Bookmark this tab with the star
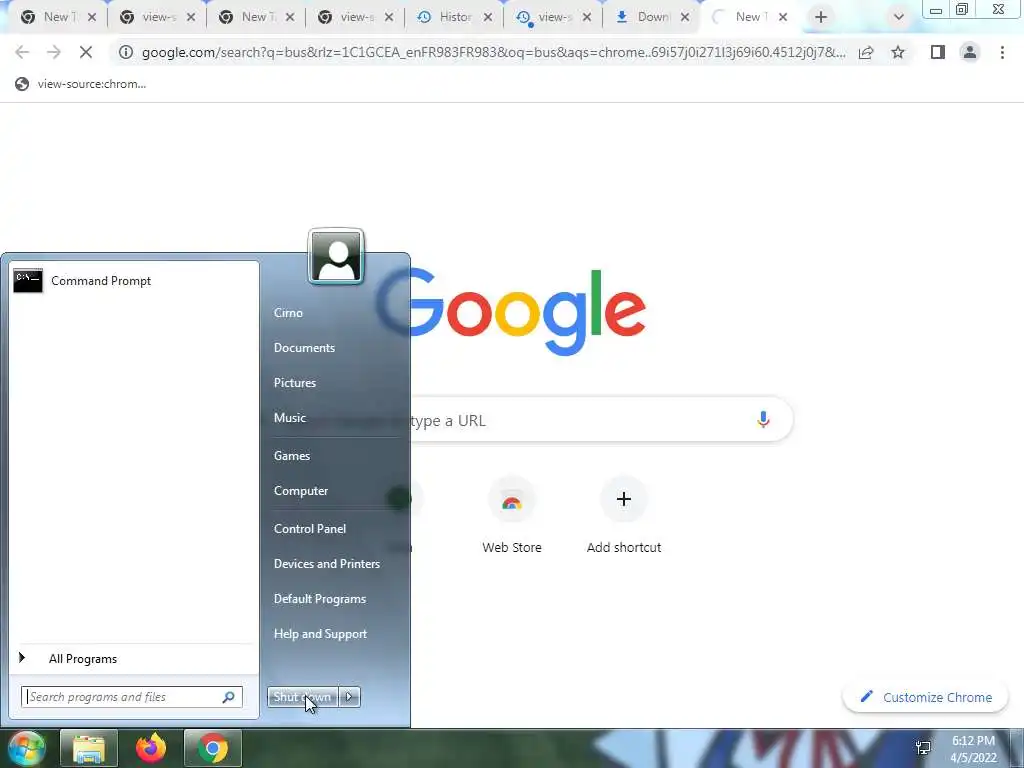 [x=898, y=52]
